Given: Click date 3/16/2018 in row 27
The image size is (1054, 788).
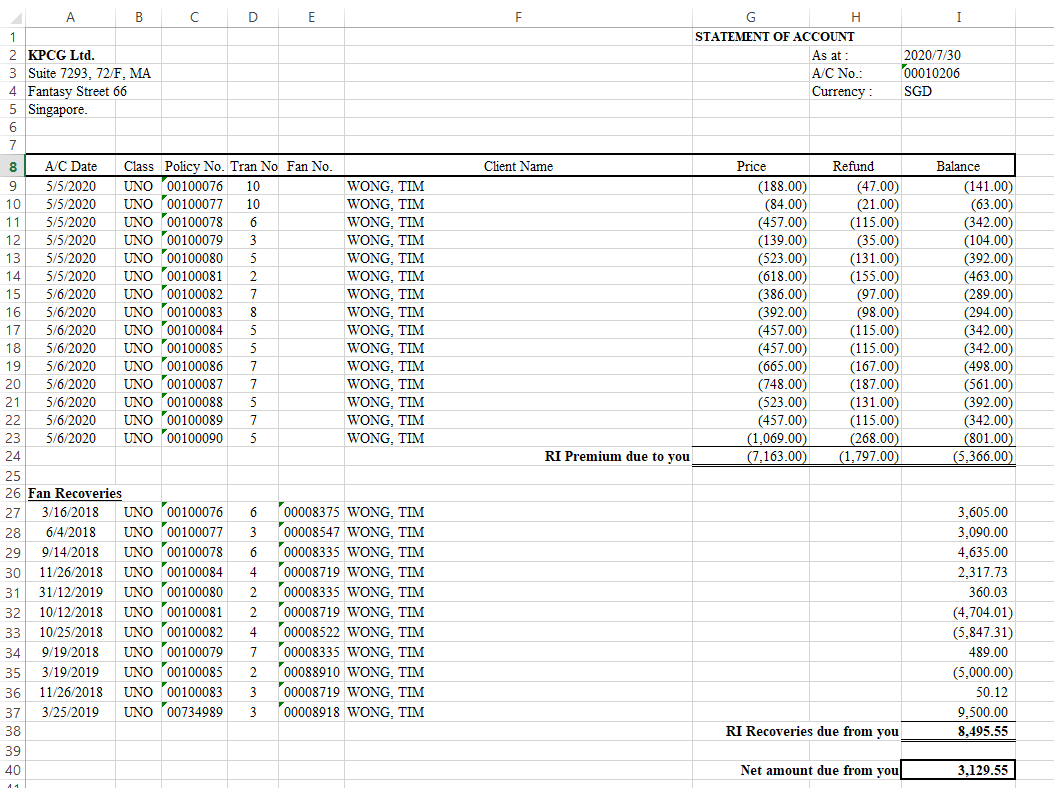Looking at the screenshot, I should pos(71,512).
